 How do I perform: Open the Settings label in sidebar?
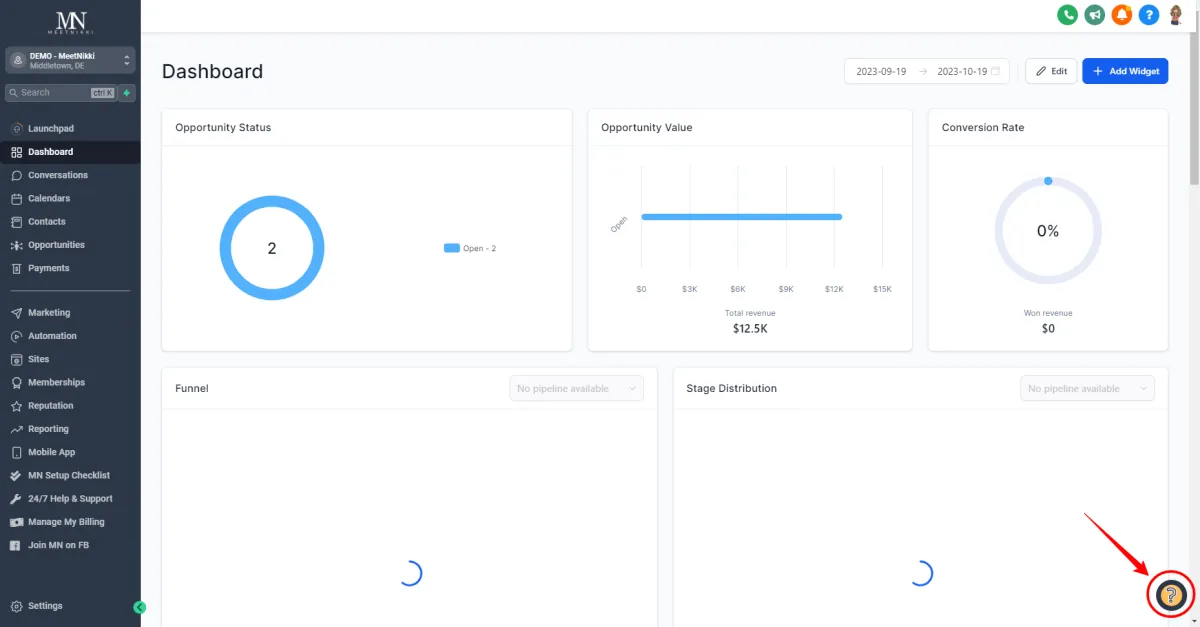(45, 606)
